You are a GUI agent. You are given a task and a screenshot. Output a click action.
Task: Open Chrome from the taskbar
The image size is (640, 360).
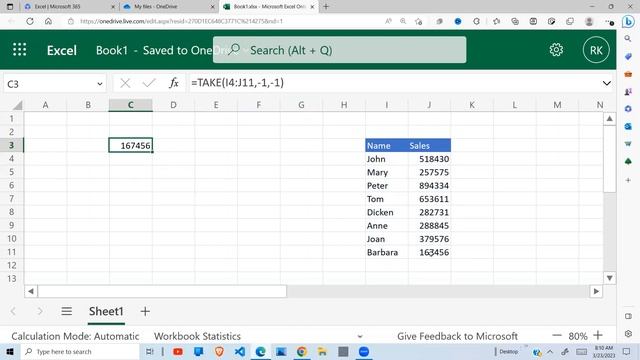[x=302, y=351]
